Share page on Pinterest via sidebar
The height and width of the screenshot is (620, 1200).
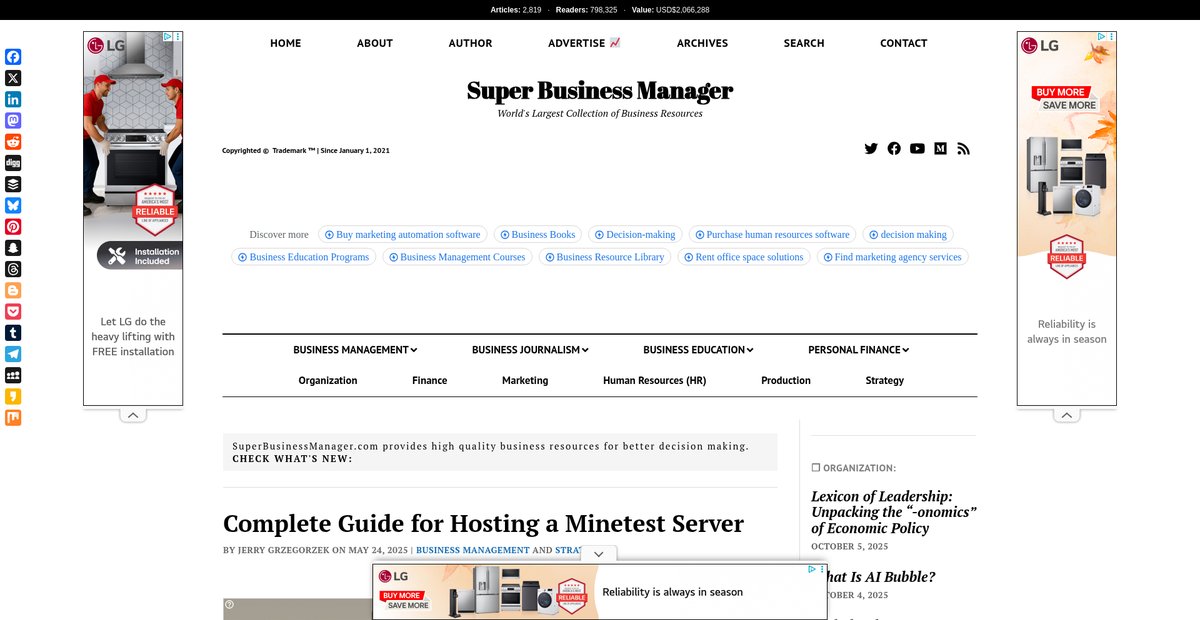[13, 227]
